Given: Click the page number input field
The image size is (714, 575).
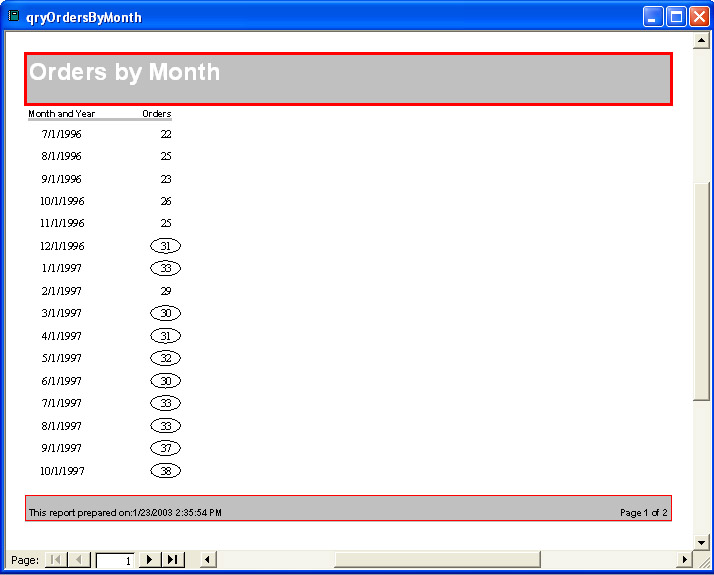Looking at the screenshot, I should (115, 561).
